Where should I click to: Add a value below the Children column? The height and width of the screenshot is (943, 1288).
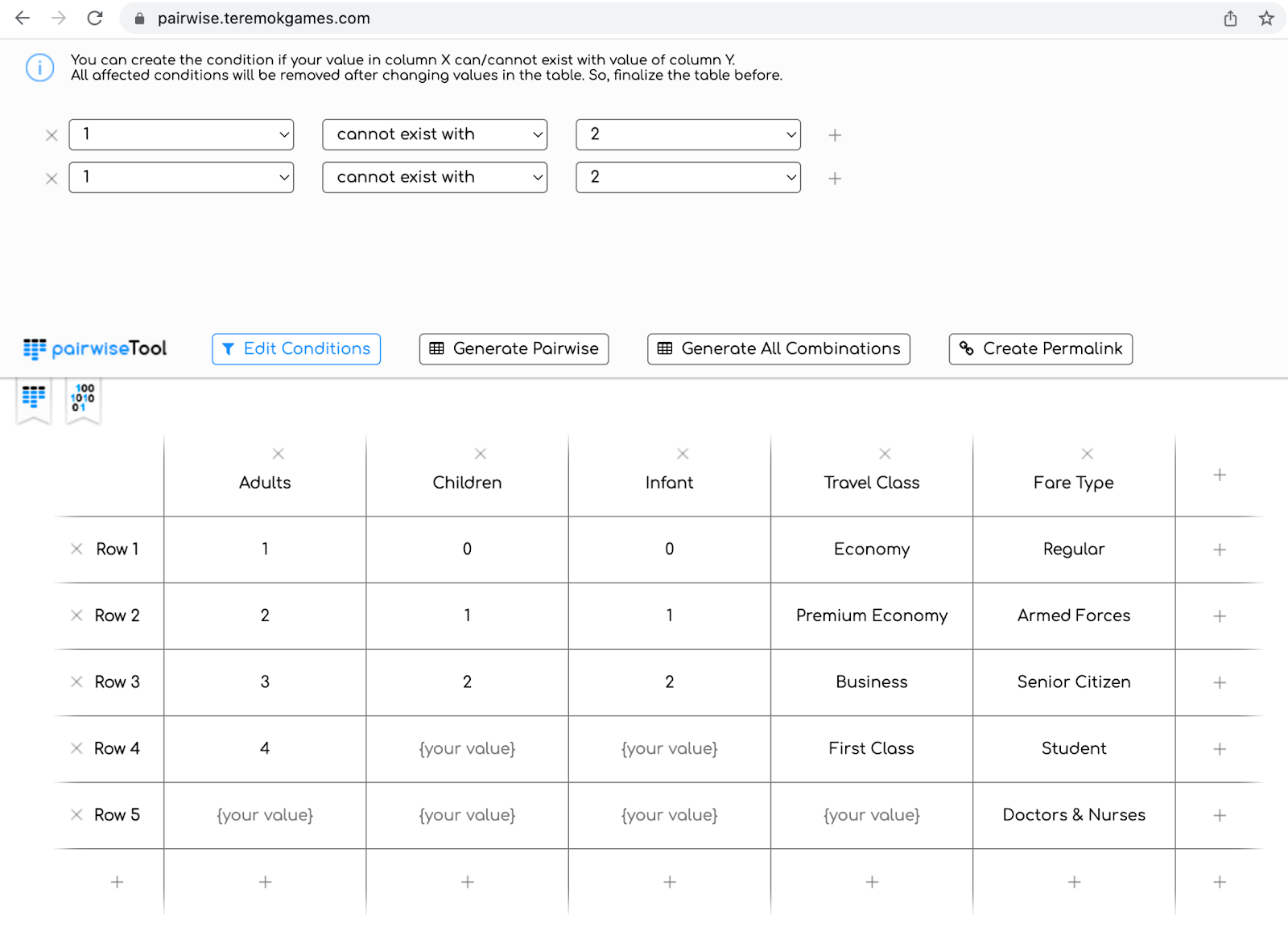(467, 882)
